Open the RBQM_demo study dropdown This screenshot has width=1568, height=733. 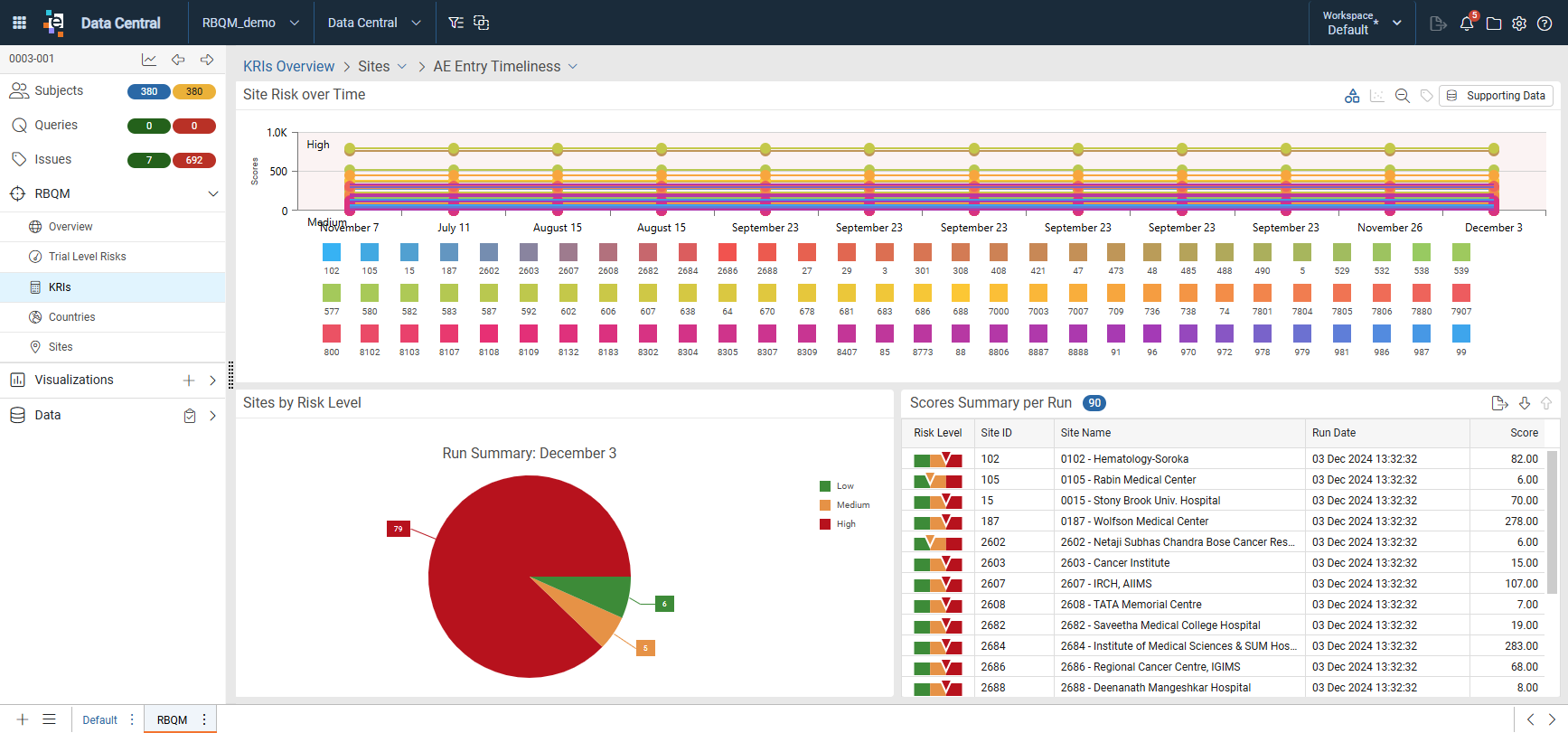coord(250,23)
